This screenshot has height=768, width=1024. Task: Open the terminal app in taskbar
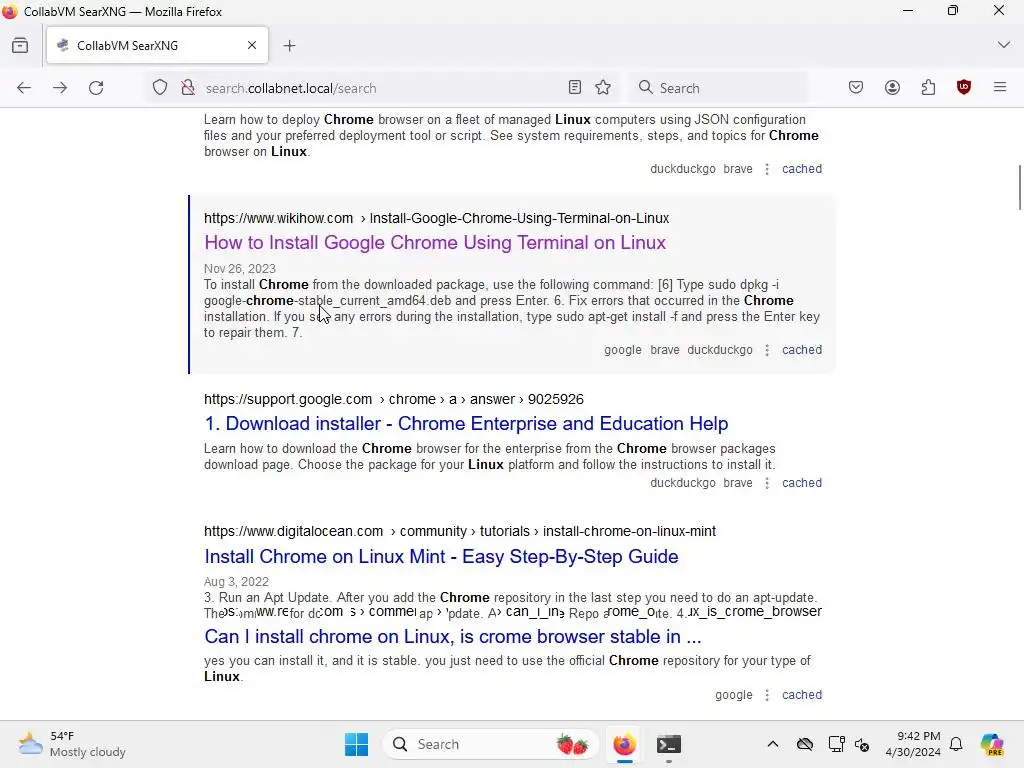[669, 744]
